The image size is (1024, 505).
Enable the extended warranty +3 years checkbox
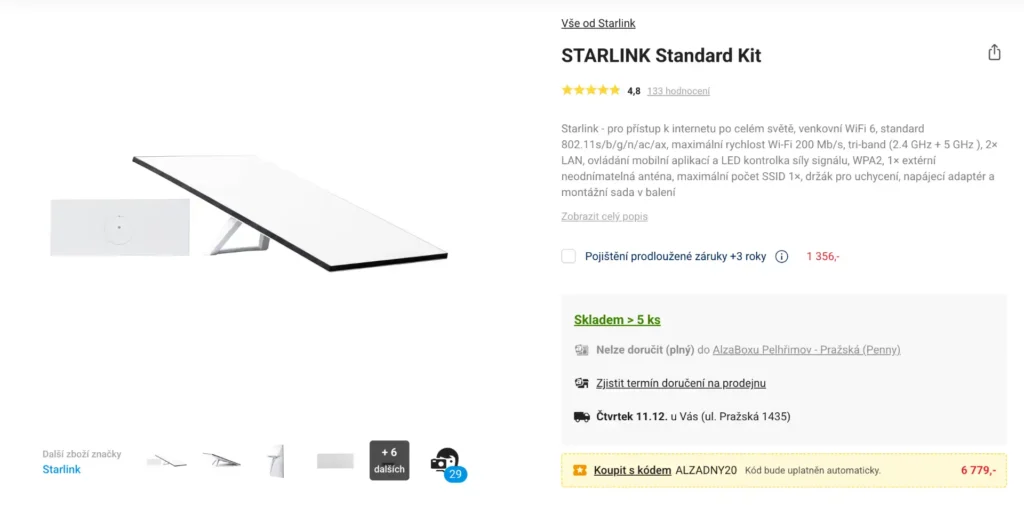point(568,256)
